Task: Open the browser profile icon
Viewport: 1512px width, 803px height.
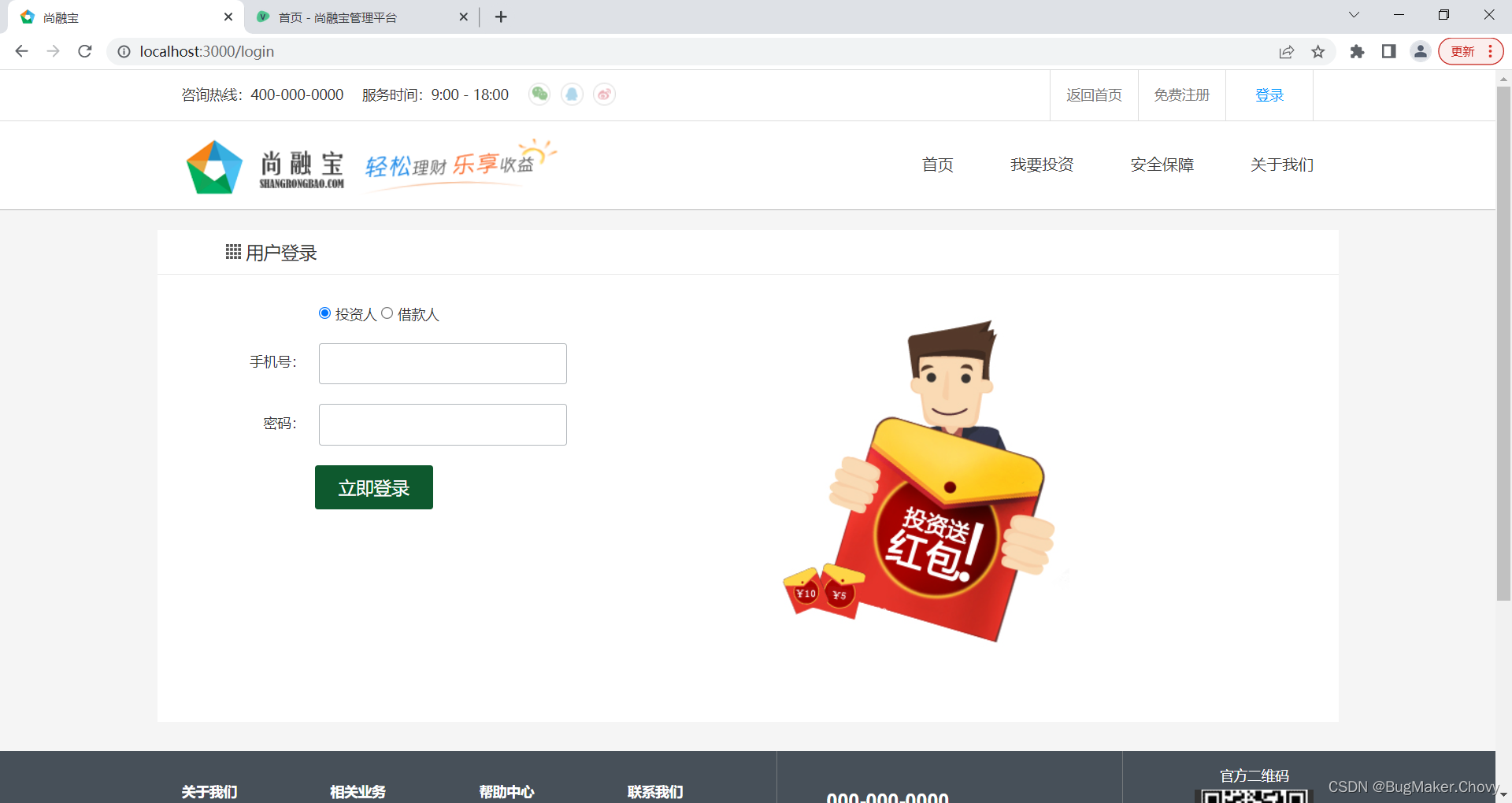Action: (x=1420, y=51)
